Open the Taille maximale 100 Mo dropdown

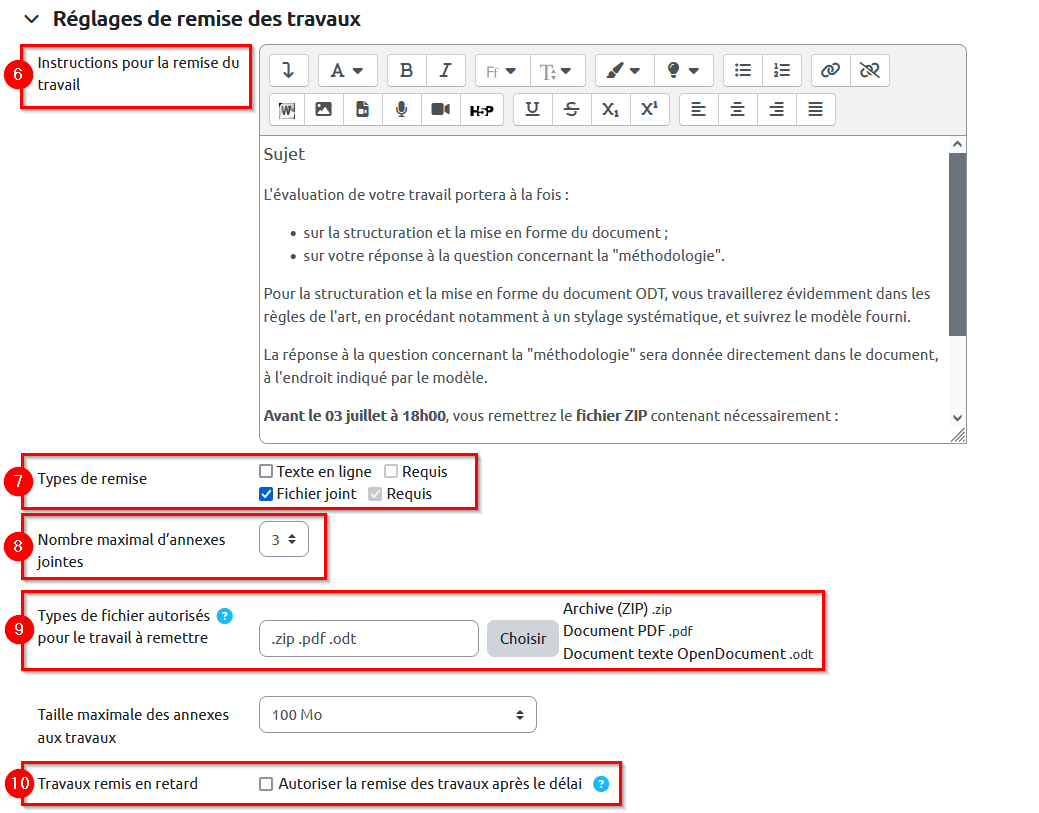click(397, 715)
